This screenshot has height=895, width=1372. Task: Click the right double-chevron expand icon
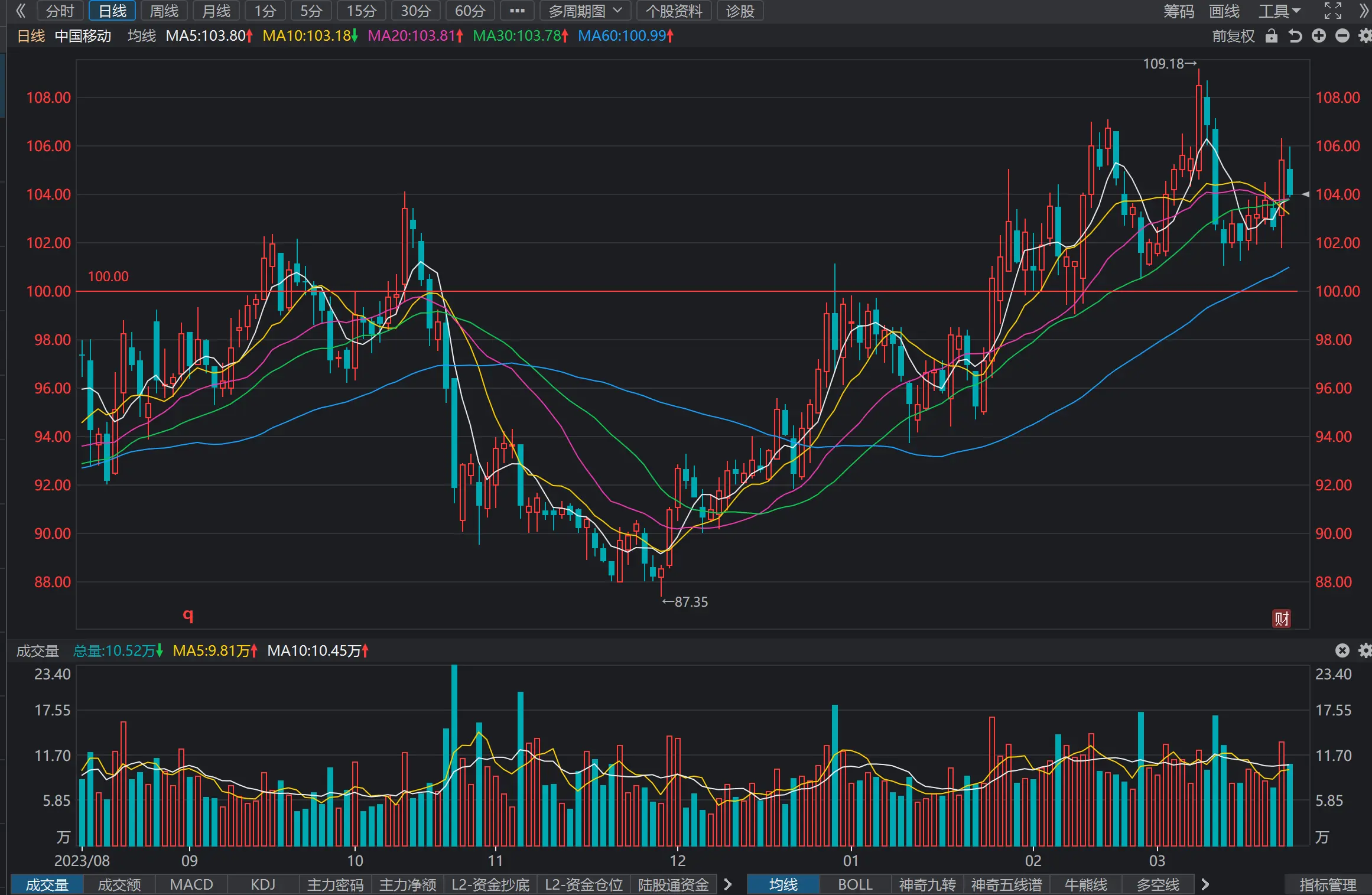(1363, 11)
